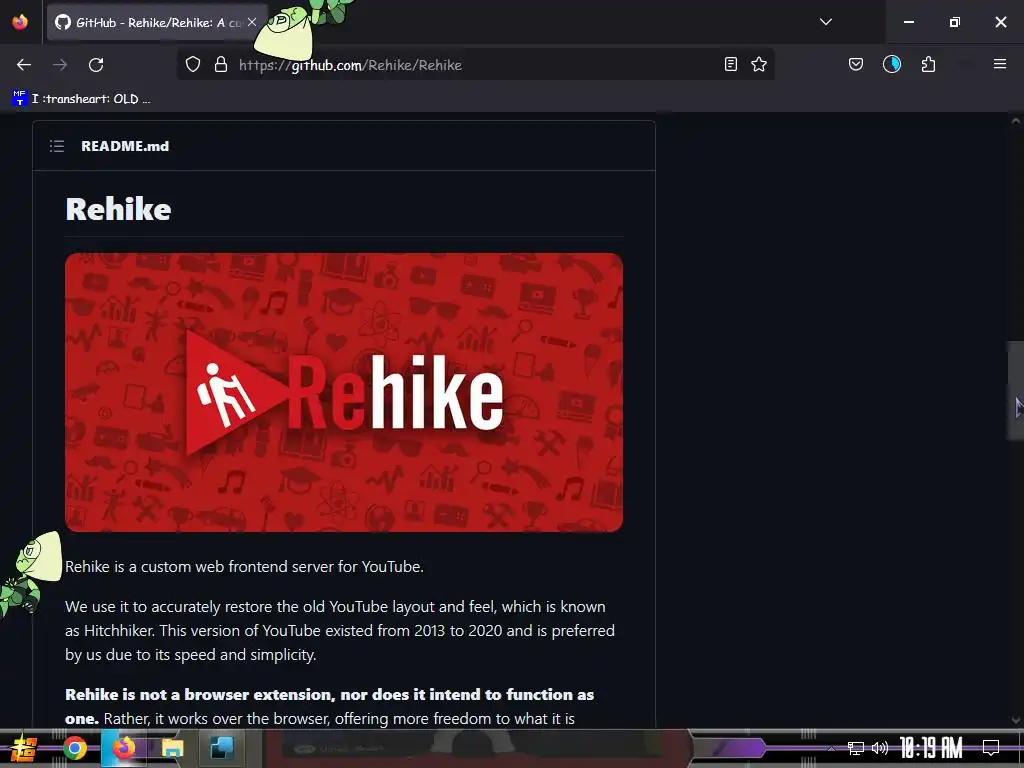Click the page vertical scrollbar thumb

pos(1016,391)
